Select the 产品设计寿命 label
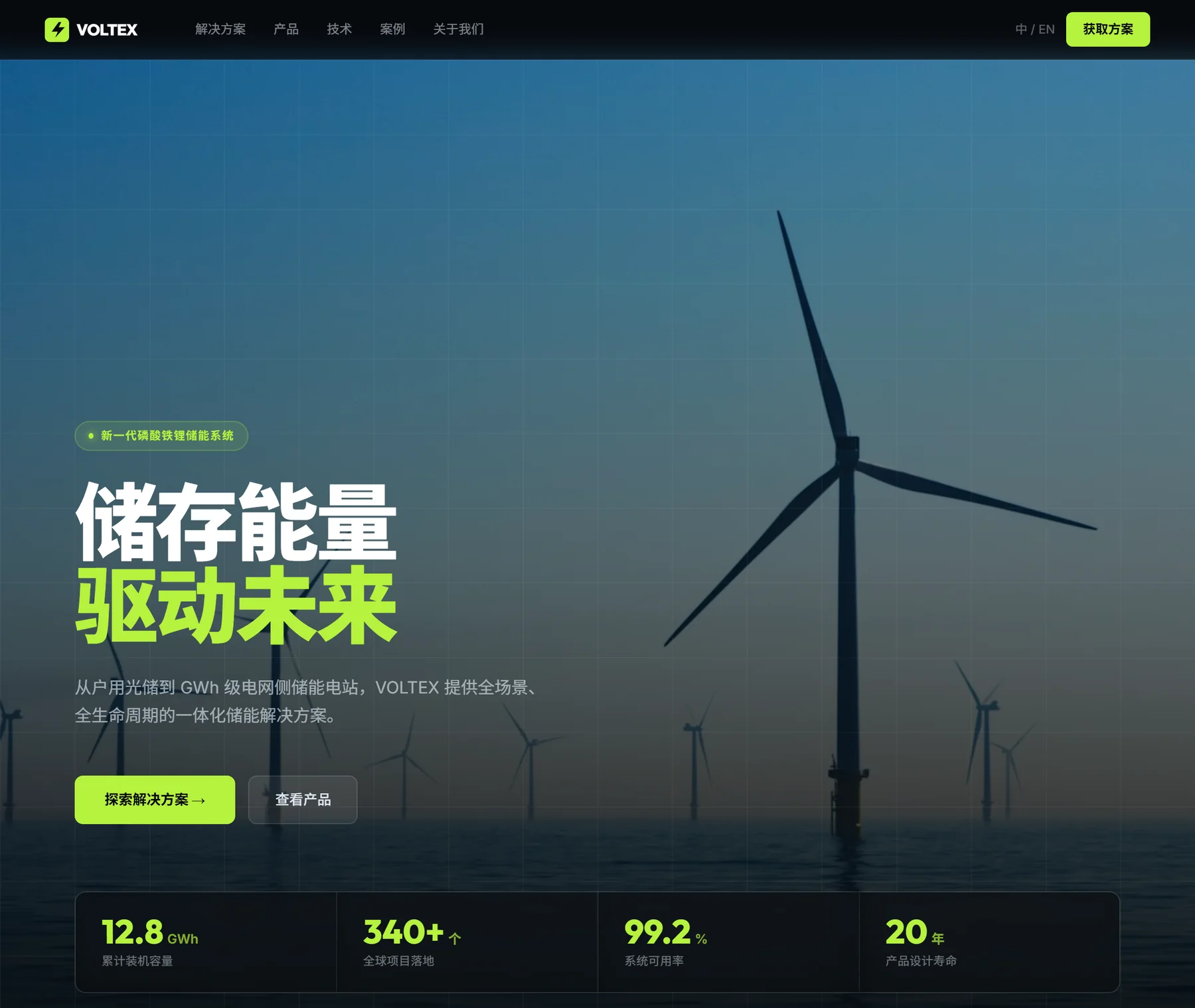The height and width of the screenshot is (1008, 1195). pos(921,961)
